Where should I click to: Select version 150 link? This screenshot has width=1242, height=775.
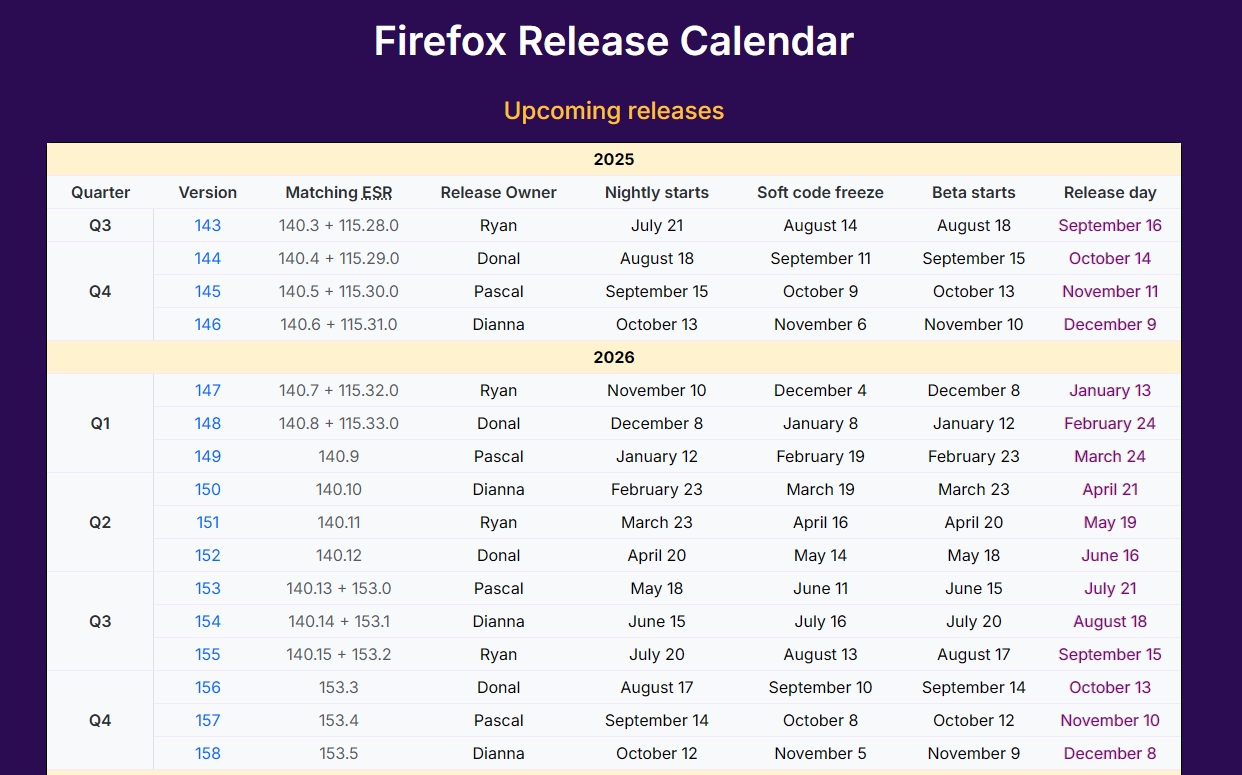208,489
